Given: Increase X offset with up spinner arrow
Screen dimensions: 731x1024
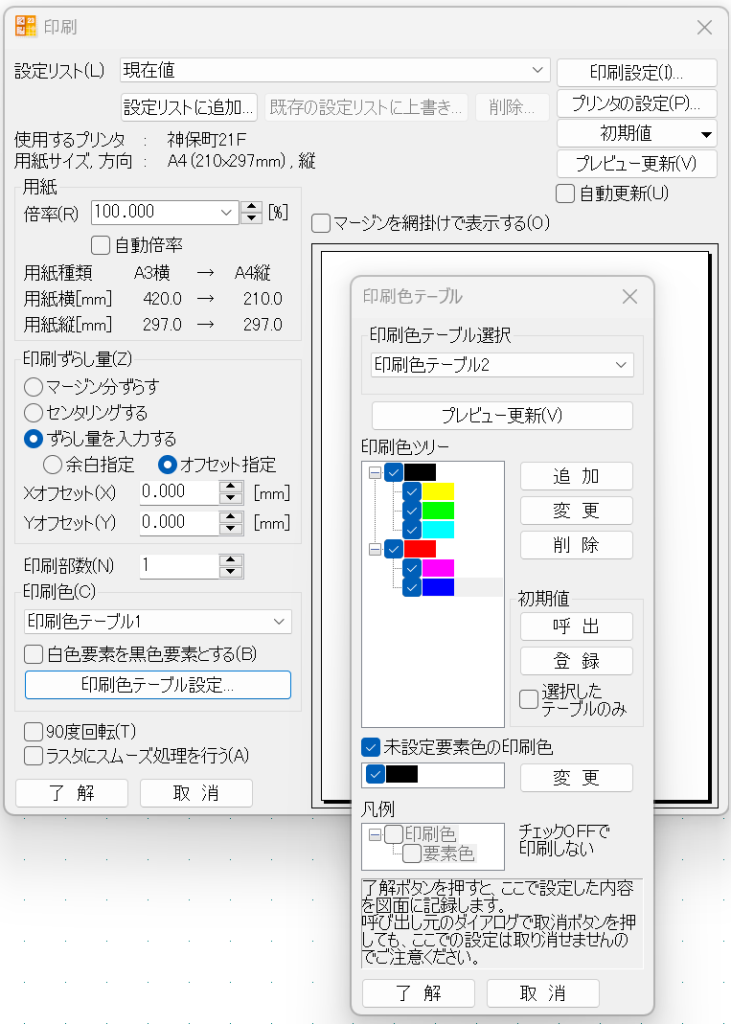Looking at the screenshot, I should coord(231,487).
